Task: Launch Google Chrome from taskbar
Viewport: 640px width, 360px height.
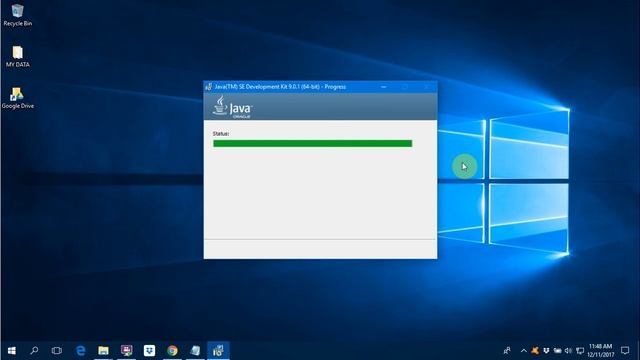Action: coord(172,351)
